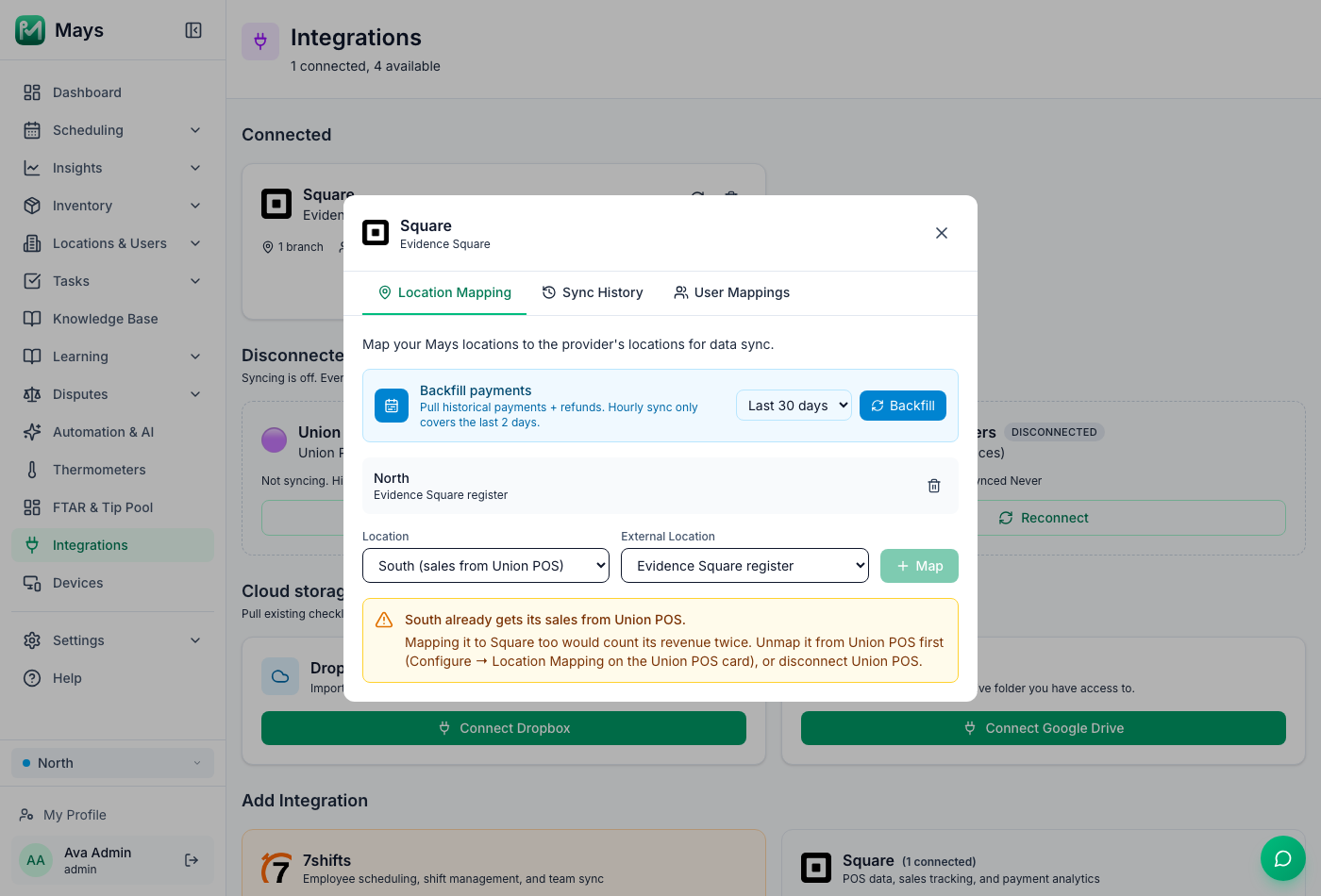Go to Thermometers page
The width and height of the screenshot is (1321, 896).
(113, 470)
